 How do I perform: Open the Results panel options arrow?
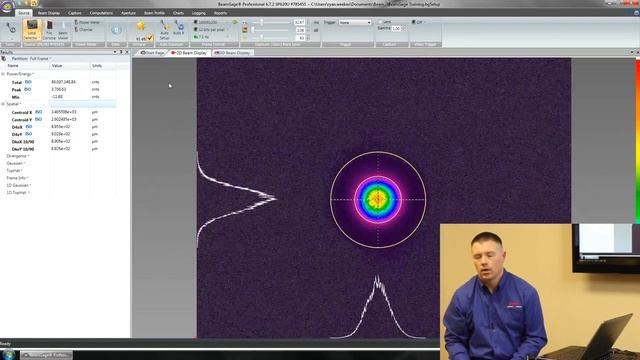click(x=115, y=52)
